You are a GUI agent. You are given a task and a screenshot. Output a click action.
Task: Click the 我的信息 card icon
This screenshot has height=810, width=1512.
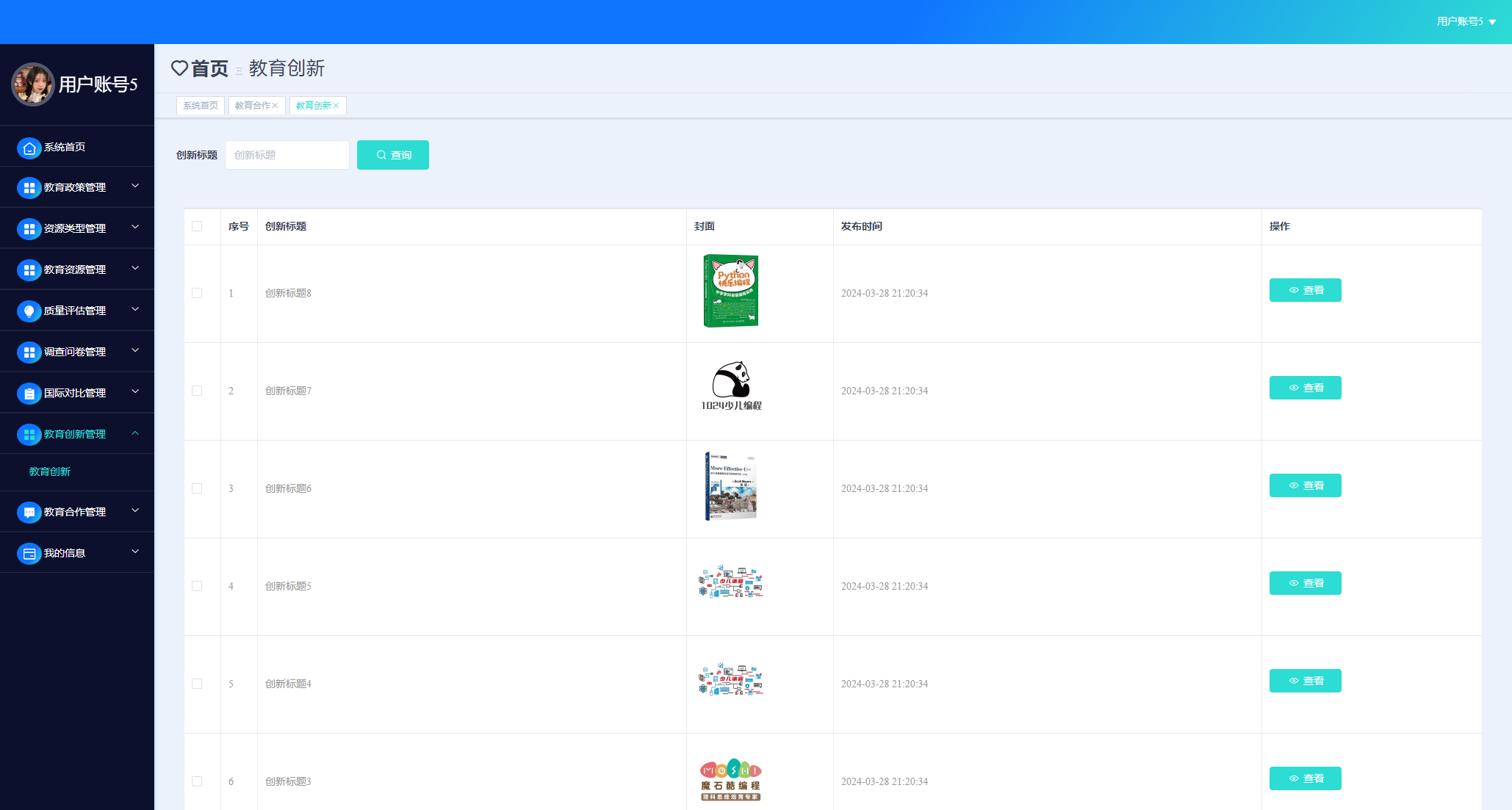coord(29,554)
